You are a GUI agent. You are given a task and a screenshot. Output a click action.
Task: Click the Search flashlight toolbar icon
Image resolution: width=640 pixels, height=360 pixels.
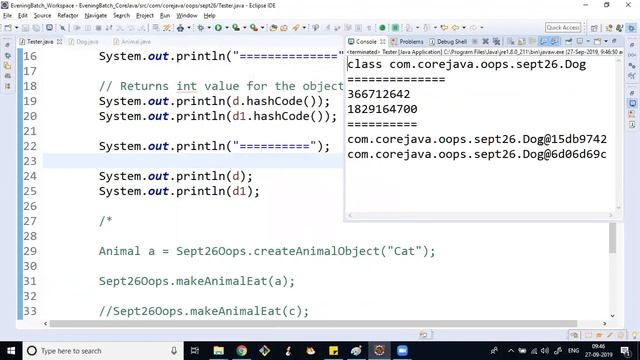[x=295, y=27]
